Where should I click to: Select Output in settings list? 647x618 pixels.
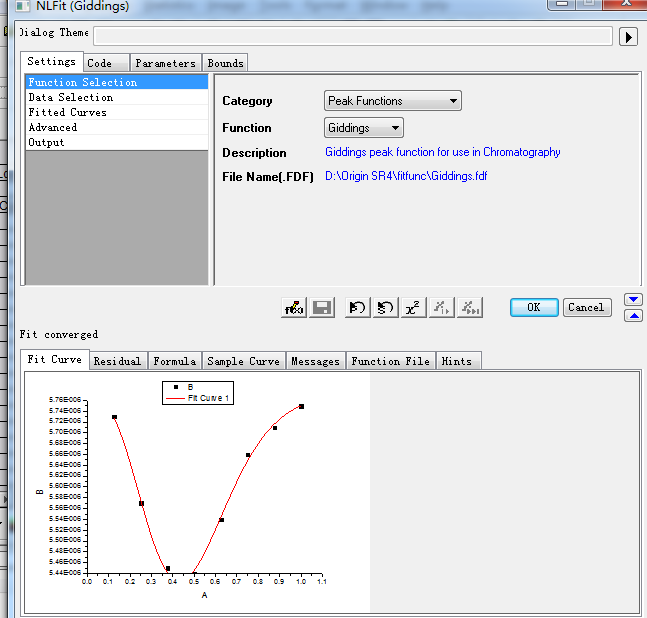(117, 142)
